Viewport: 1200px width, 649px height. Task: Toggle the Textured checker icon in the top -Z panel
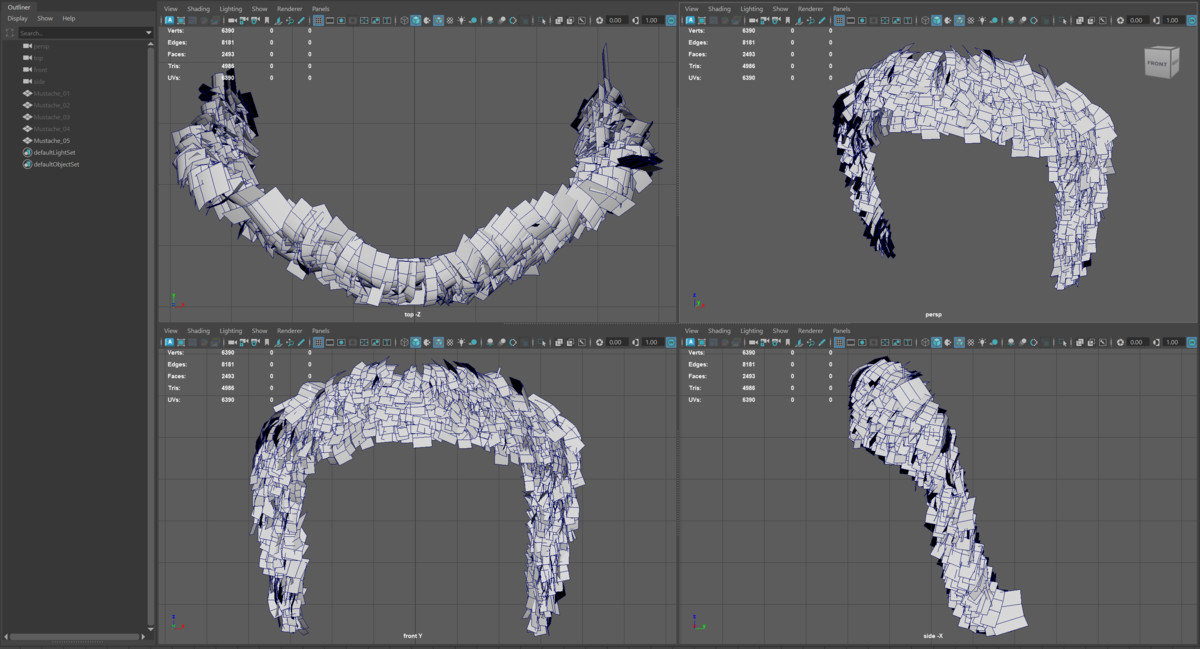450,20
